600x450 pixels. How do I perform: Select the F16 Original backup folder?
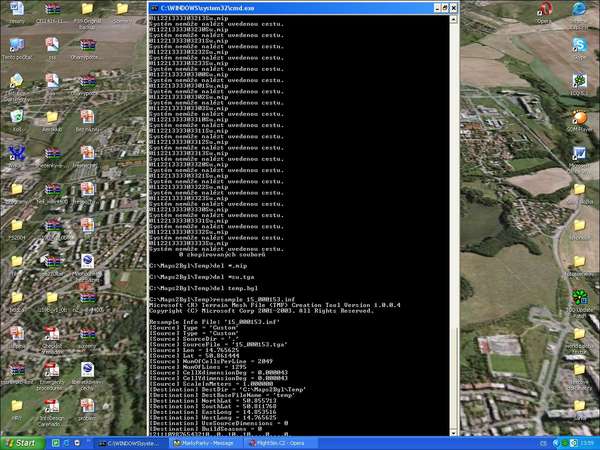[87, 15]
